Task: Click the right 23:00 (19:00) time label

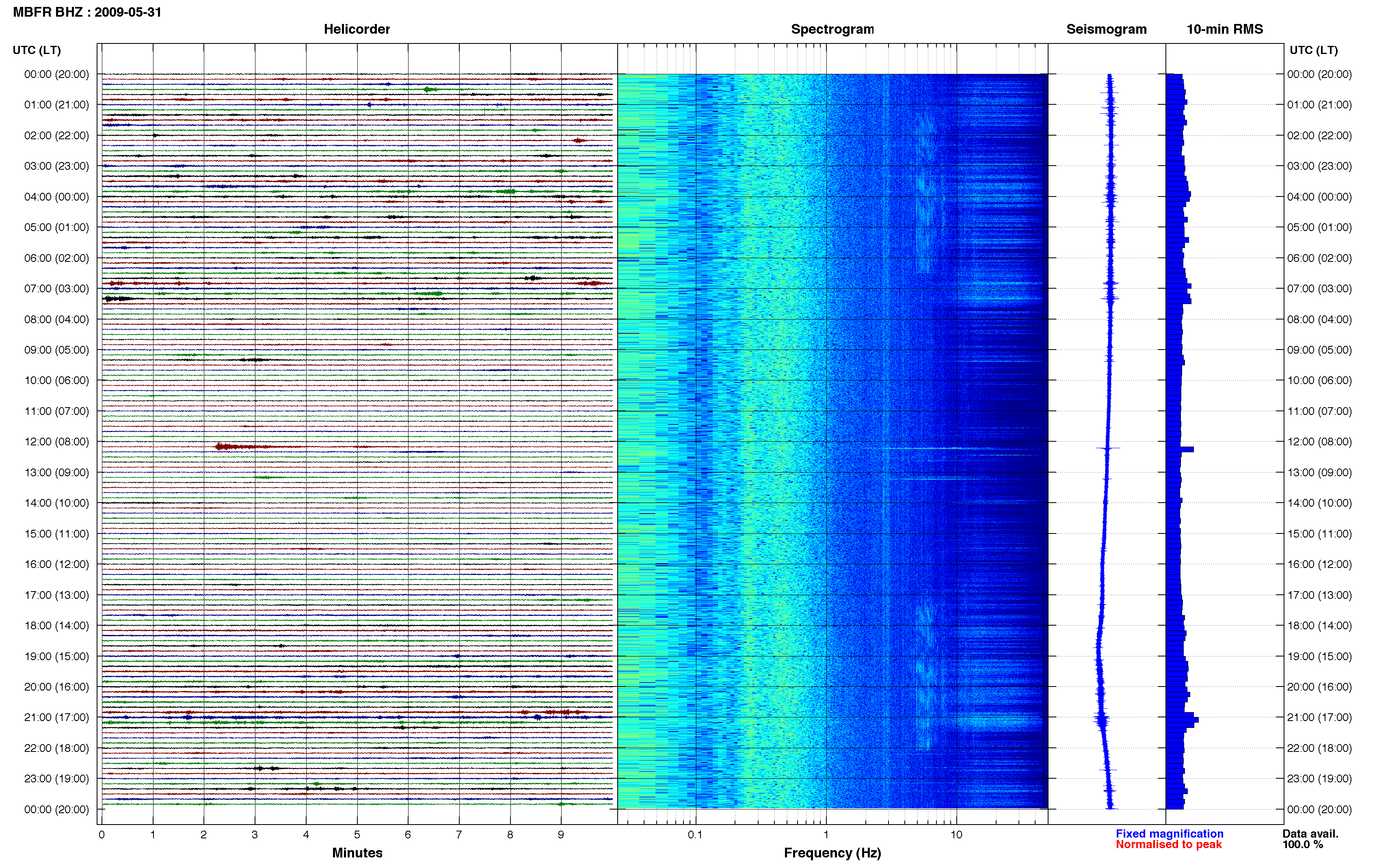Action: point(1319,779)
